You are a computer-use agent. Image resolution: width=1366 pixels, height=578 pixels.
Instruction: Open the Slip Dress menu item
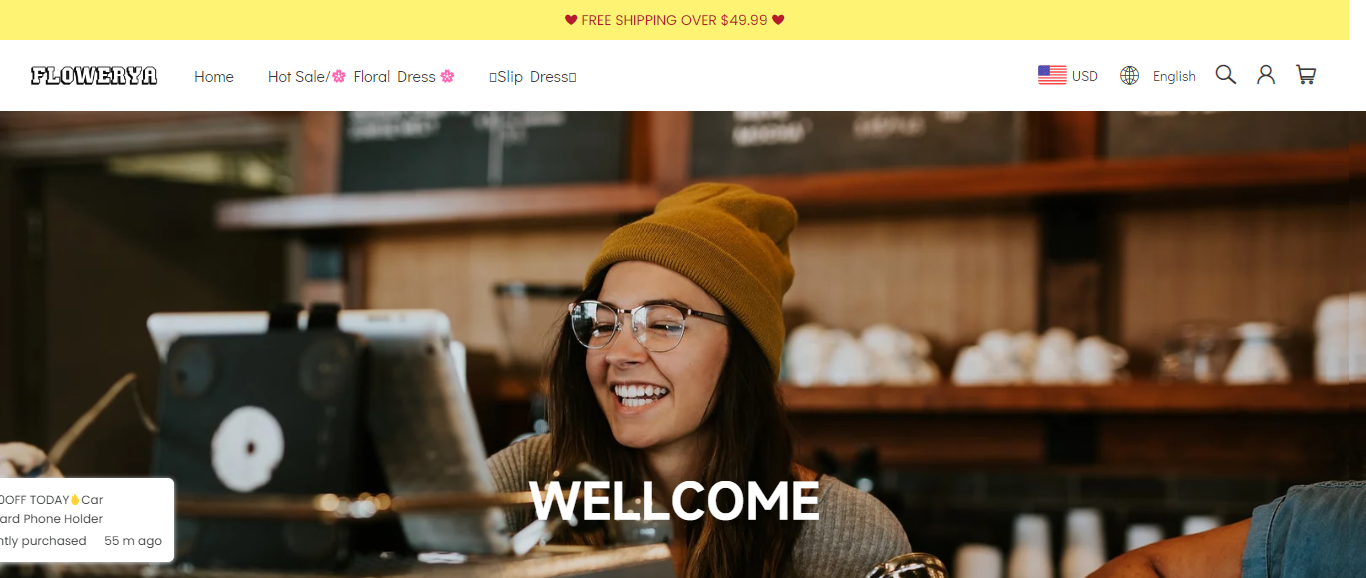(533, 77)
